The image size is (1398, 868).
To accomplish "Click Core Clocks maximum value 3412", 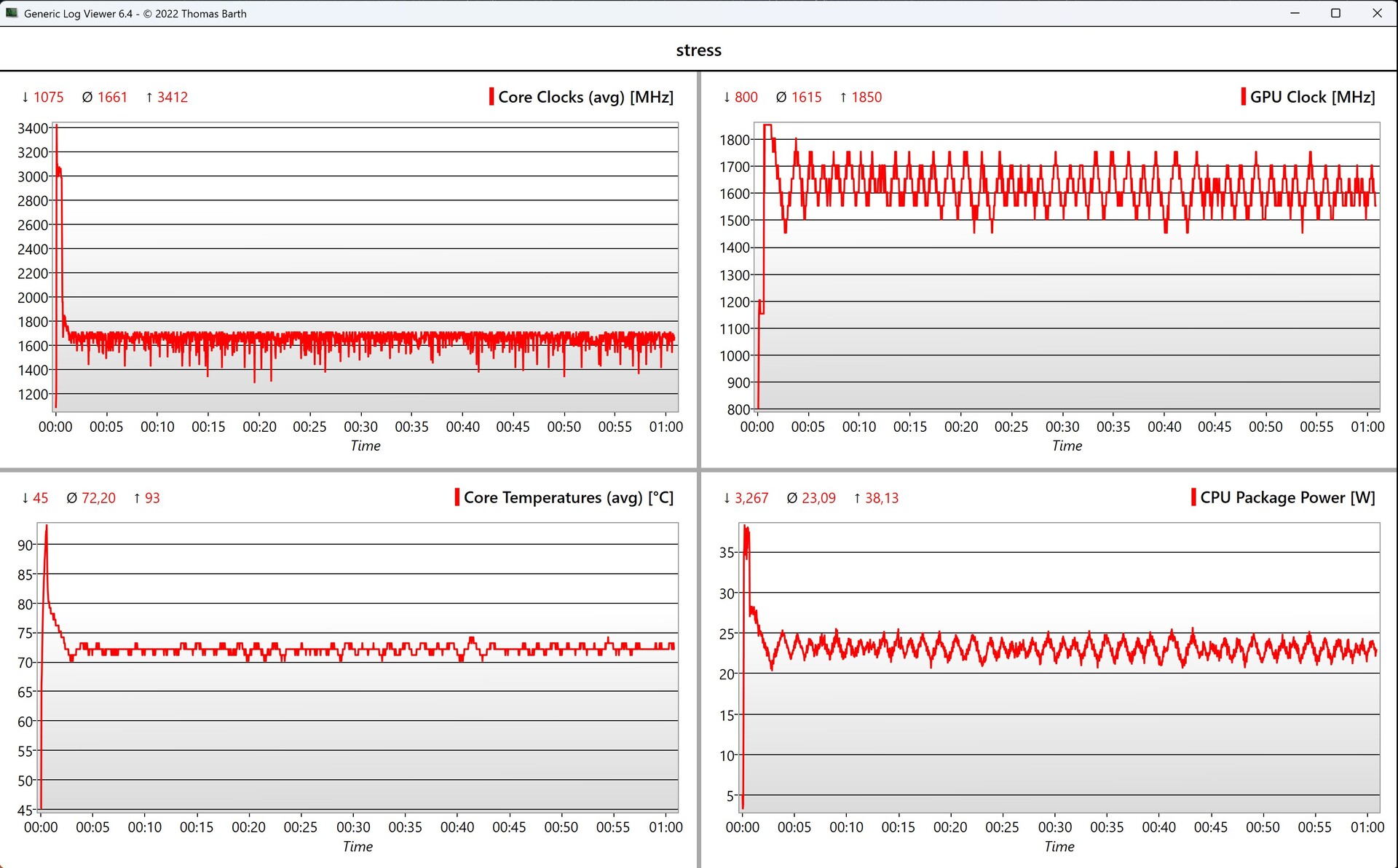I will pos(172,97).
